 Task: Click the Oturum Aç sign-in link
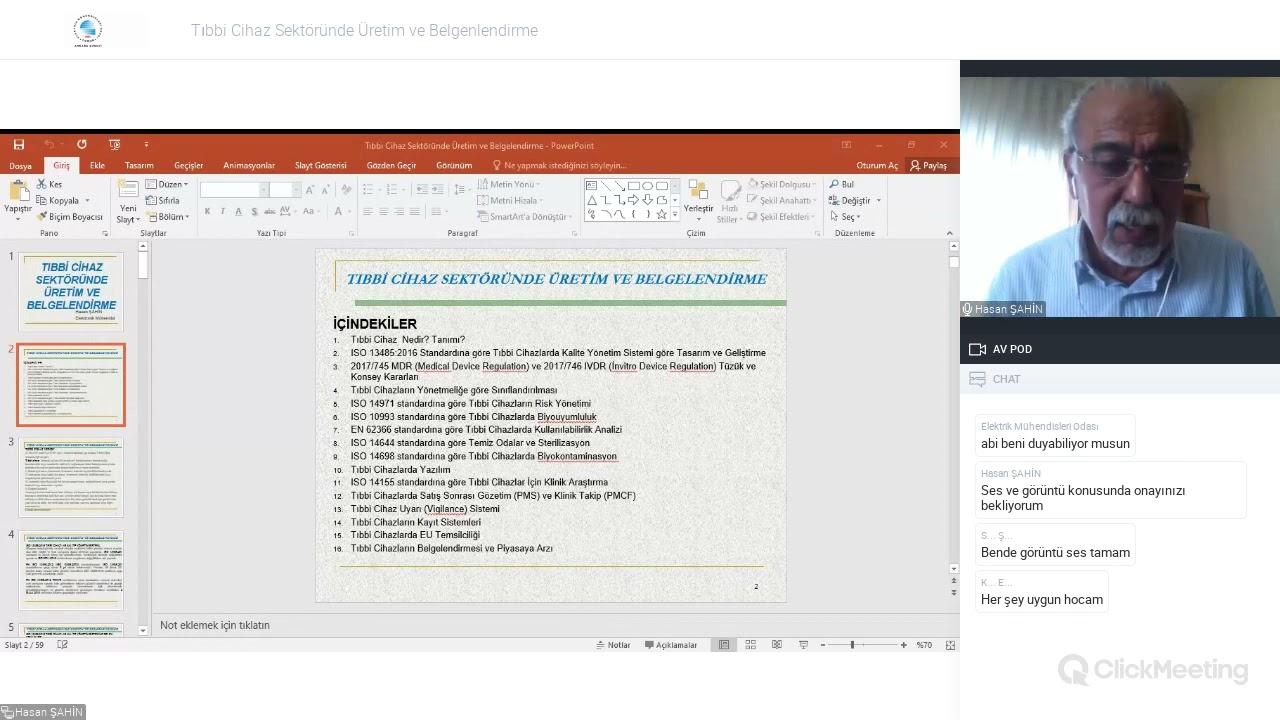(x=877, y=166)
